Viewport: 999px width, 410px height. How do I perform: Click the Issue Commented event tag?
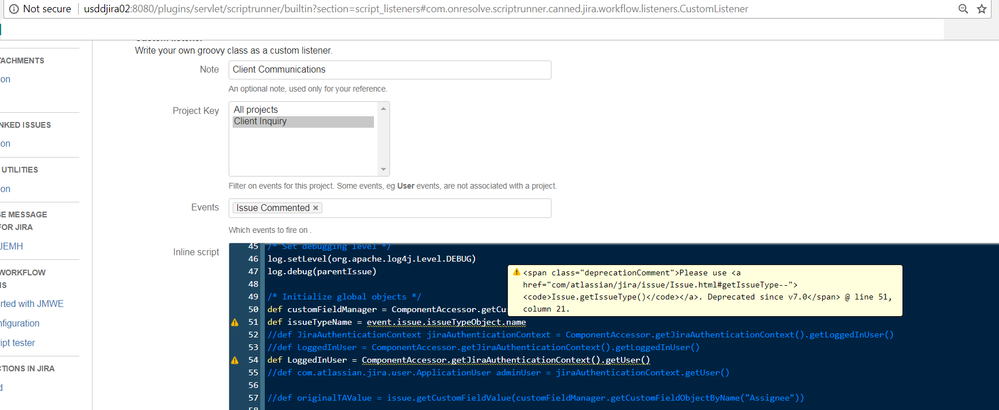tap(278, 208)
